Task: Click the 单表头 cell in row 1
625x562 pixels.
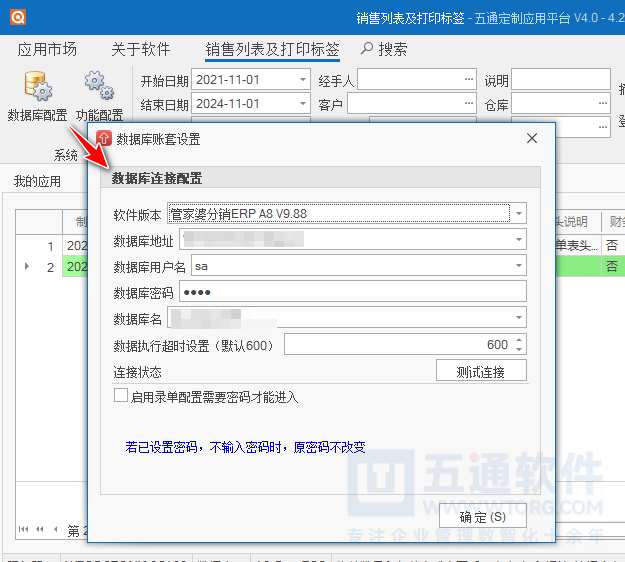Action: point(578,245)
